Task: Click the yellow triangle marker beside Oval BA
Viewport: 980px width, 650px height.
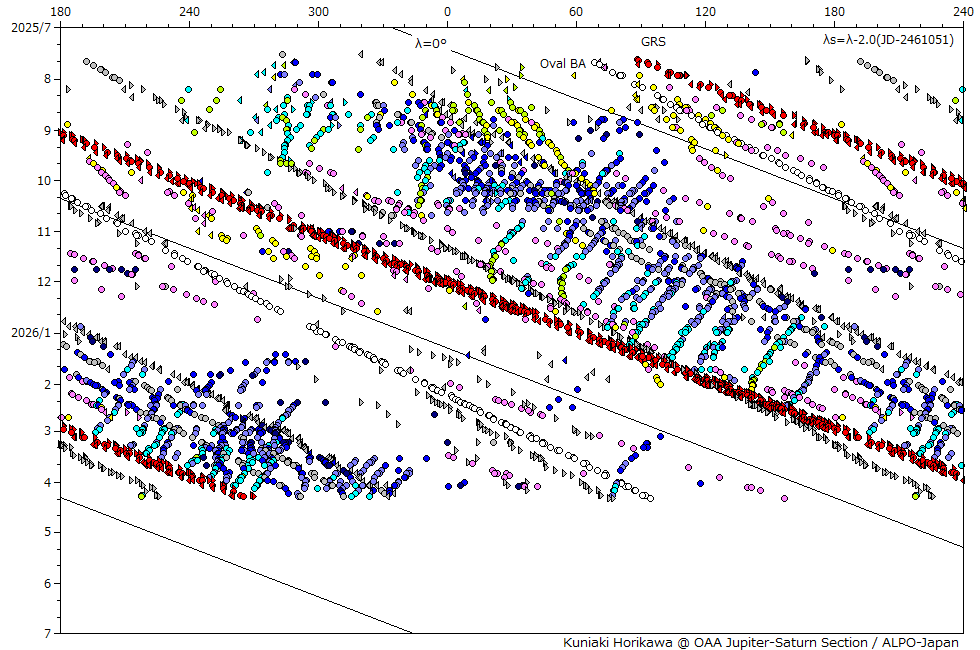Action: 521,68
